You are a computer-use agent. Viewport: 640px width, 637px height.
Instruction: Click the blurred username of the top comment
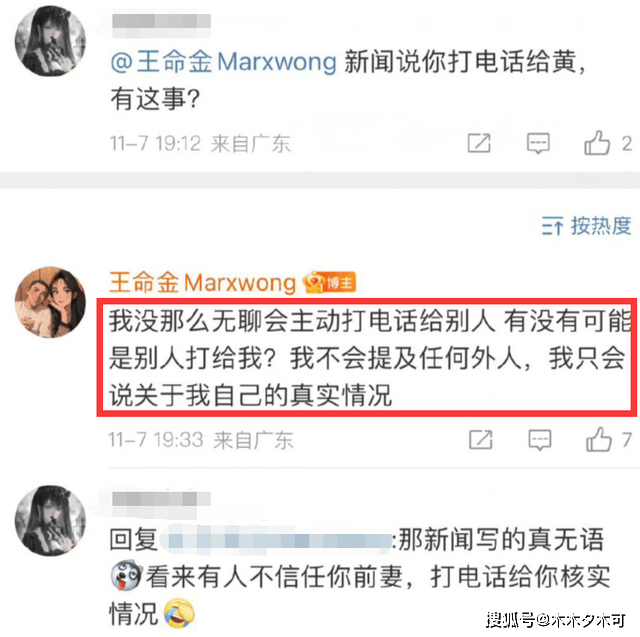pos(162,21)
